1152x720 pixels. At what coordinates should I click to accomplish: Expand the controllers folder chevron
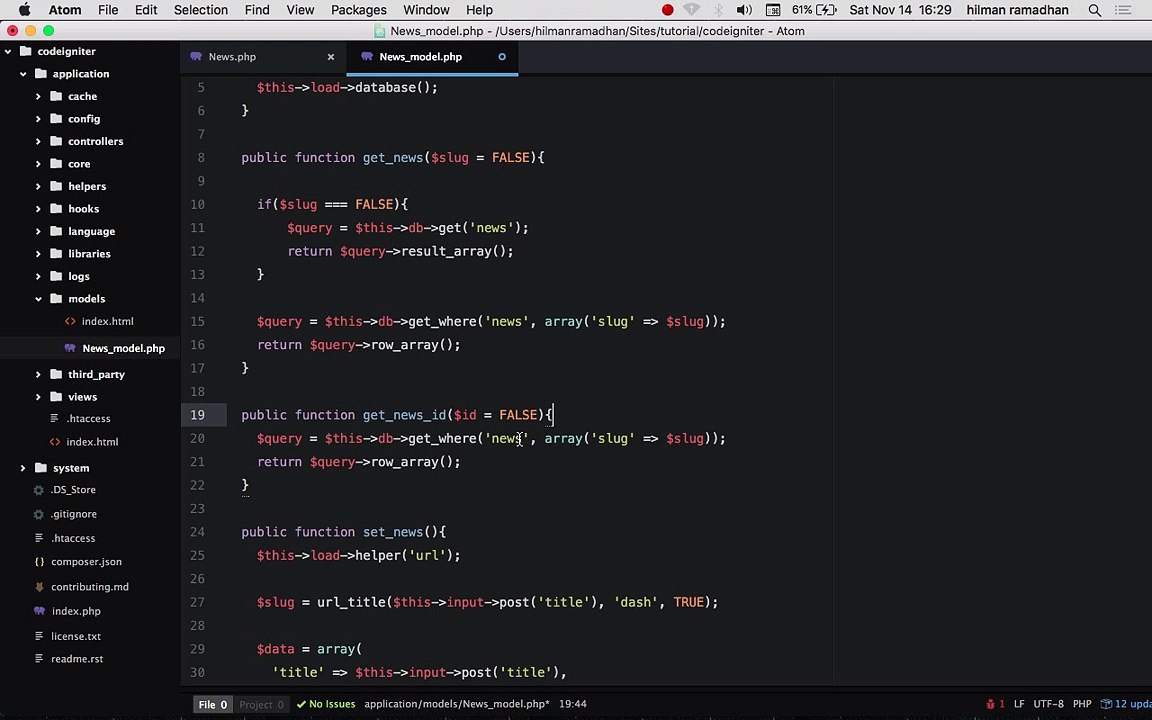38,141
